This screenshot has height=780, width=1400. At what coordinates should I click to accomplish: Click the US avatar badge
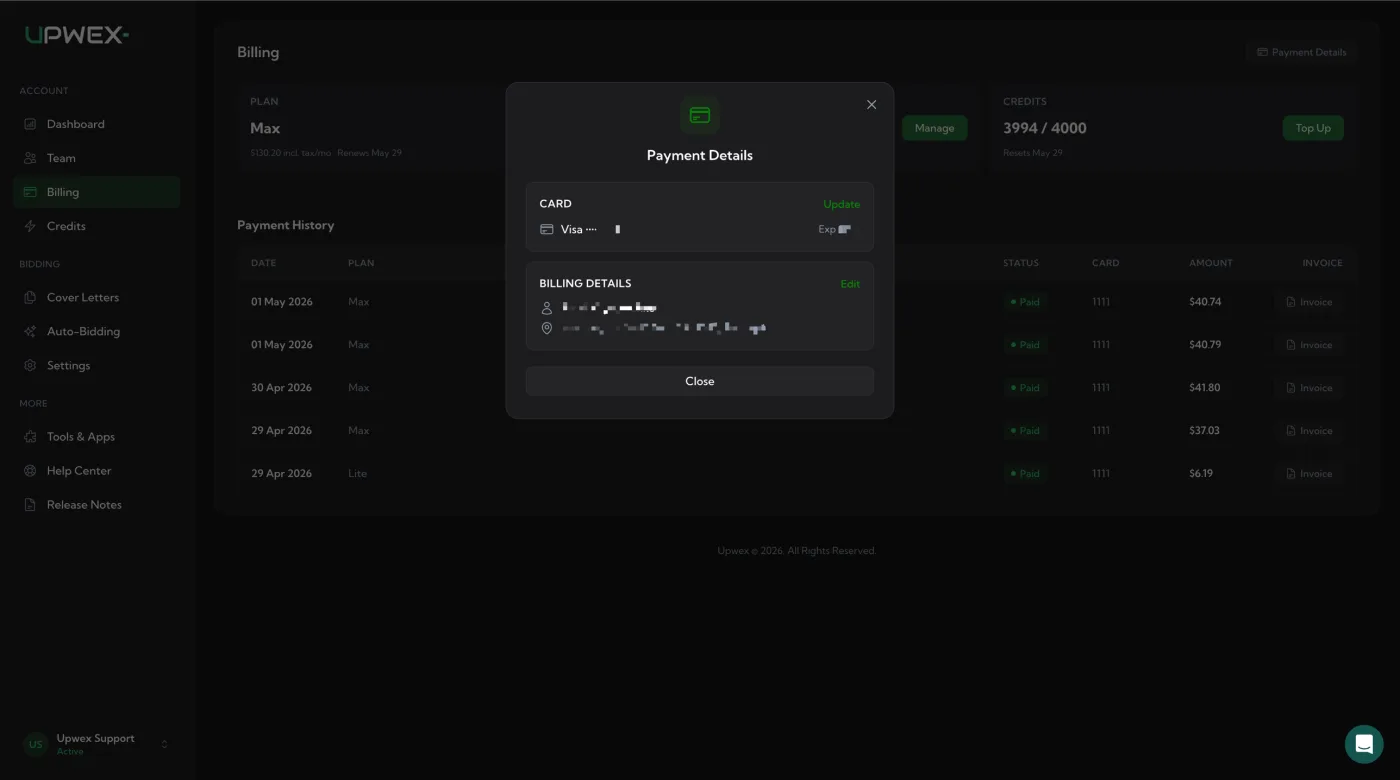click(x=36, y=744)
